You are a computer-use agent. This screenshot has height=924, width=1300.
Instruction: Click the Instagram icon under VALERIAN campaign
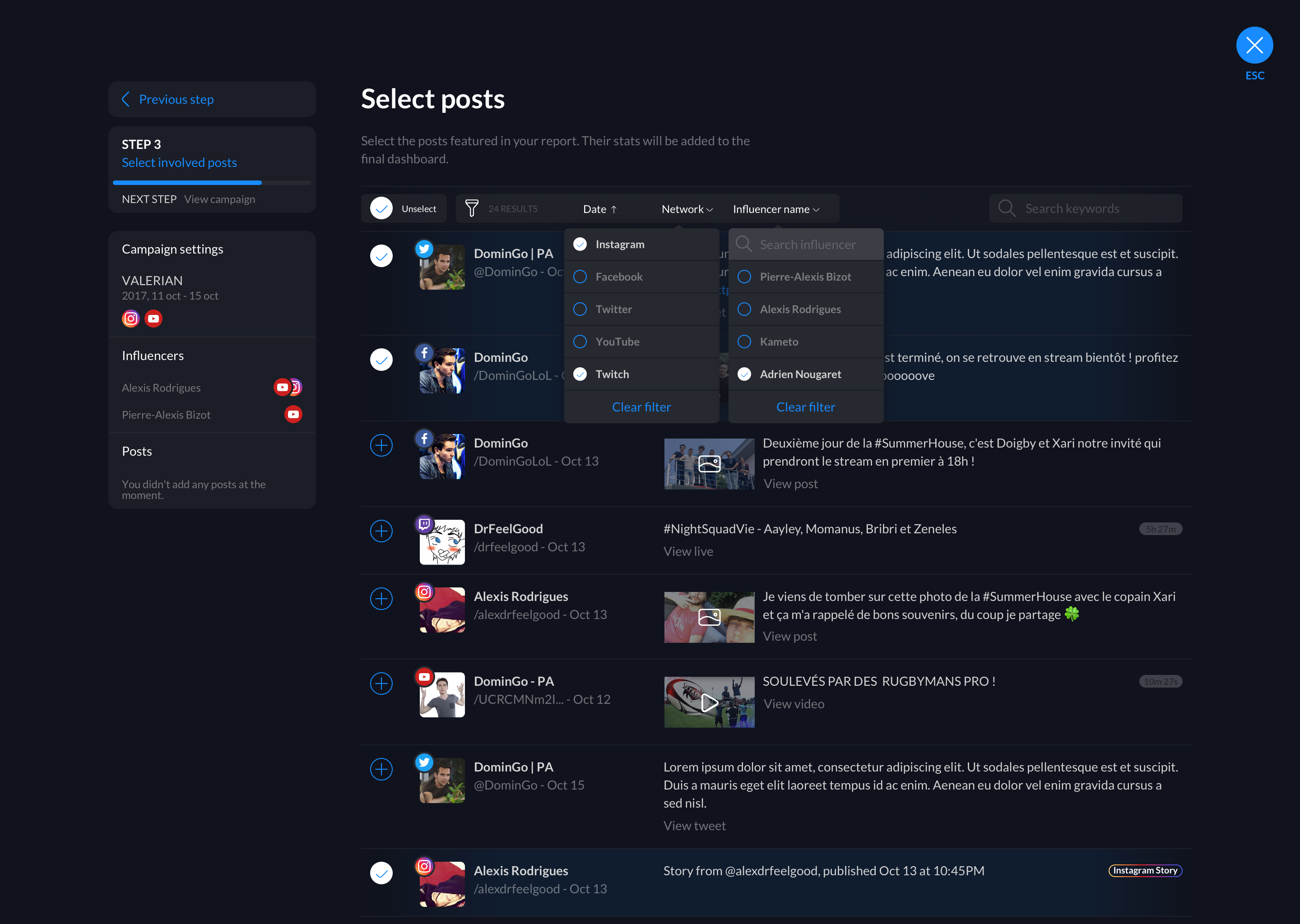point(131,319)
